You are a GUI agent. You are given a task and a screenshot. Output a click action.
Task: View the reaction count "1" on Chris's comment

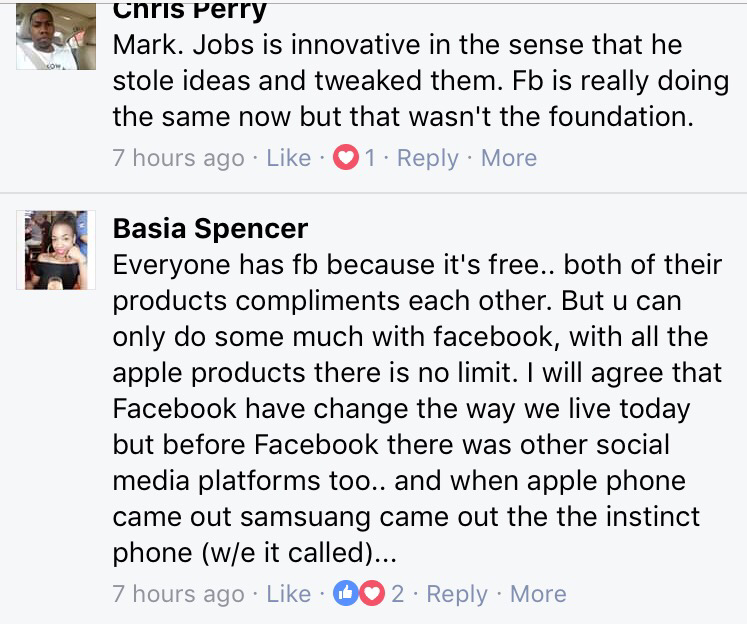[370, 158]
